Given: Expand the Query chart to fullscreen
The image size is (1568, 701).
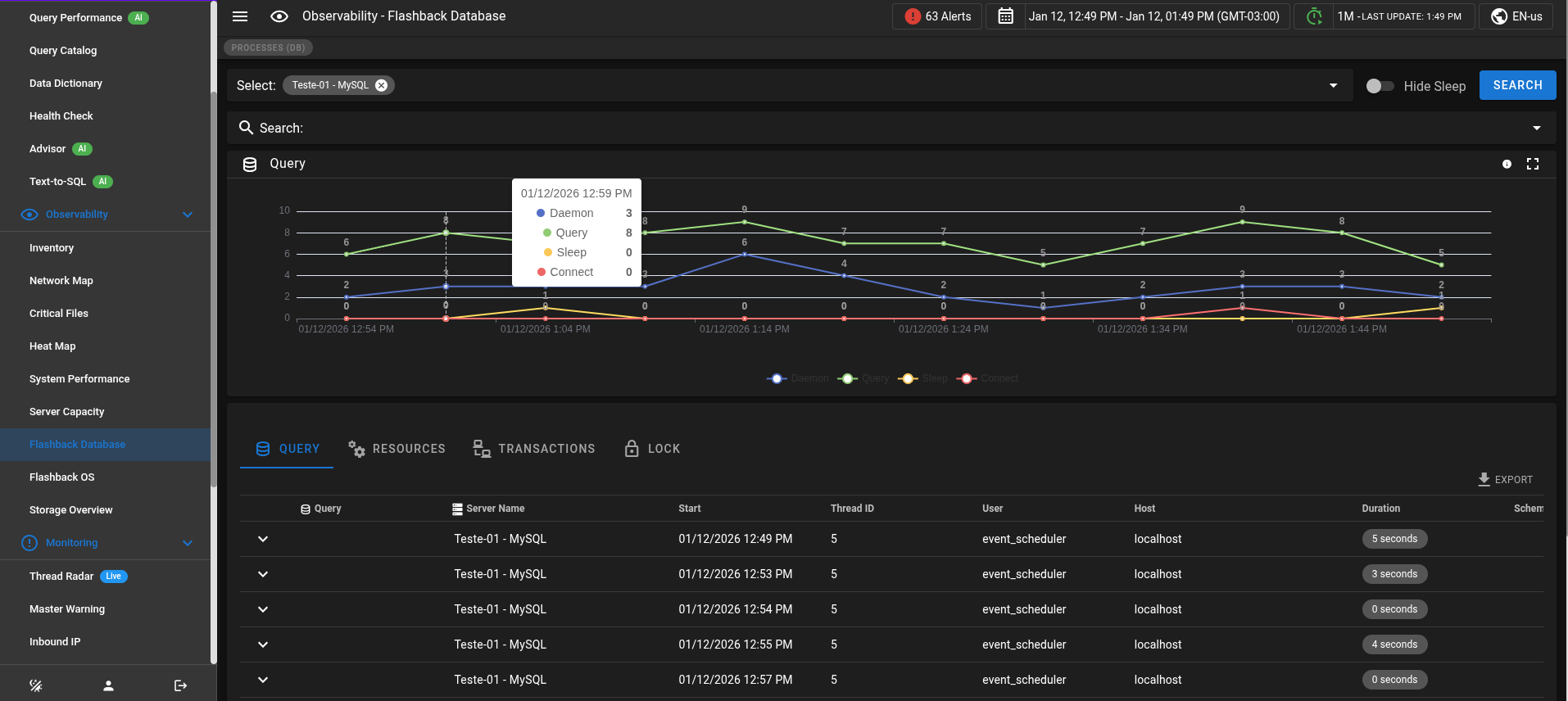Looking at the screenshot, I should click(x=1532, y=164).
